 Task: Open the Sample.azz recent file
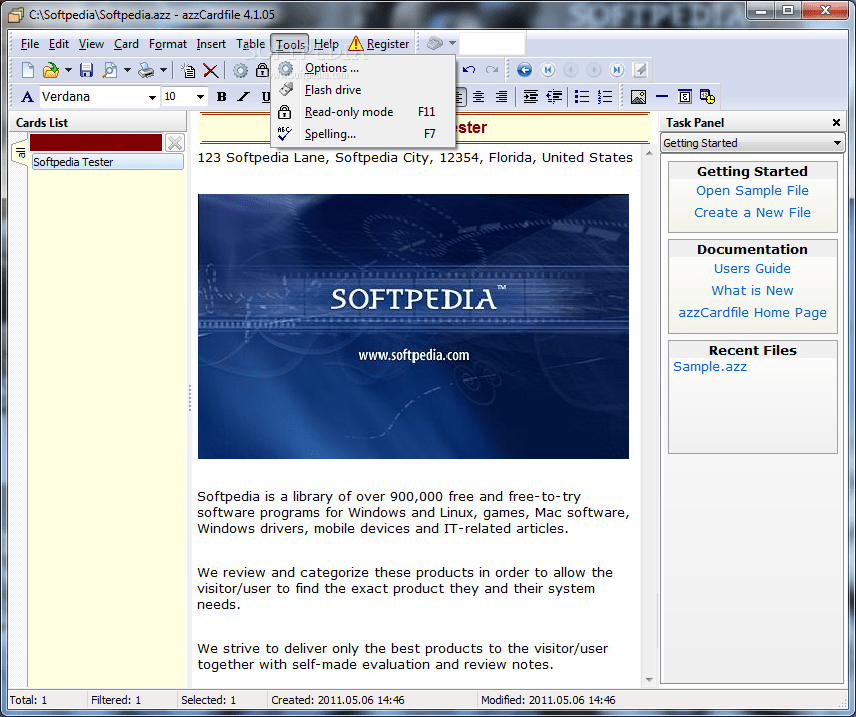710,366
